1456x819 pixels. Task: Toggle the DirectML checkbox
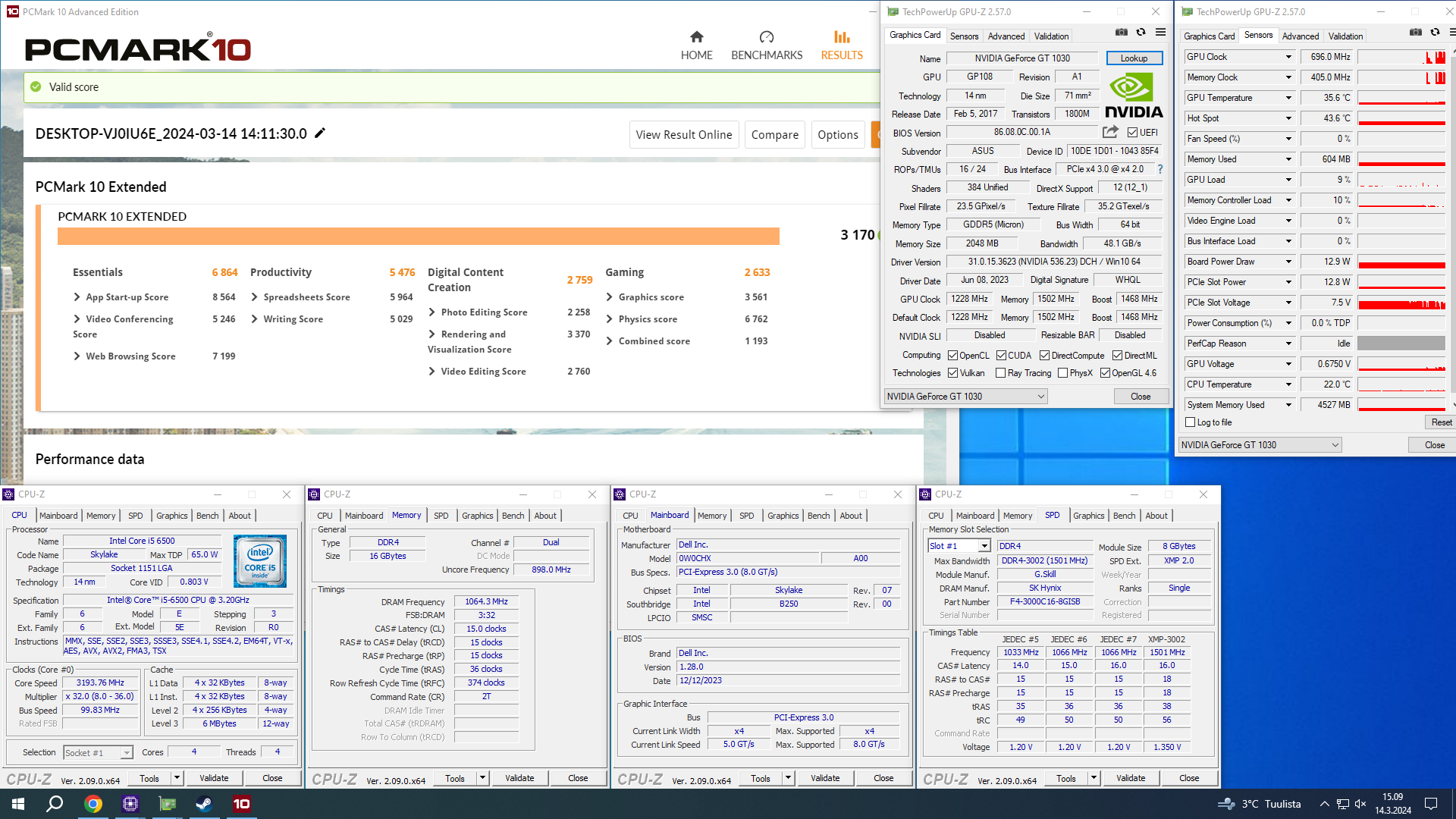pyautogui.click(x=1117, y=356)
